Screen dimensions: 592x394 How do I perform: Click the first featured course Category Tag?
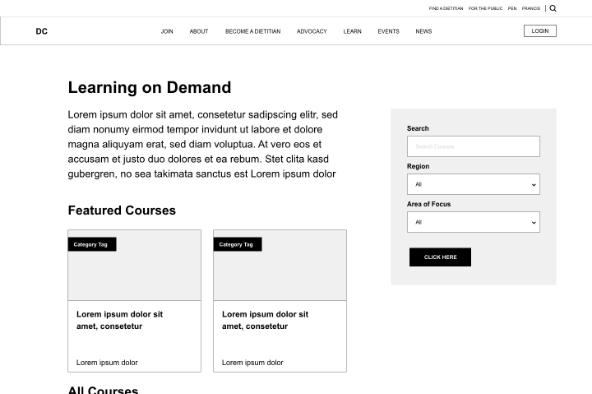92,244
